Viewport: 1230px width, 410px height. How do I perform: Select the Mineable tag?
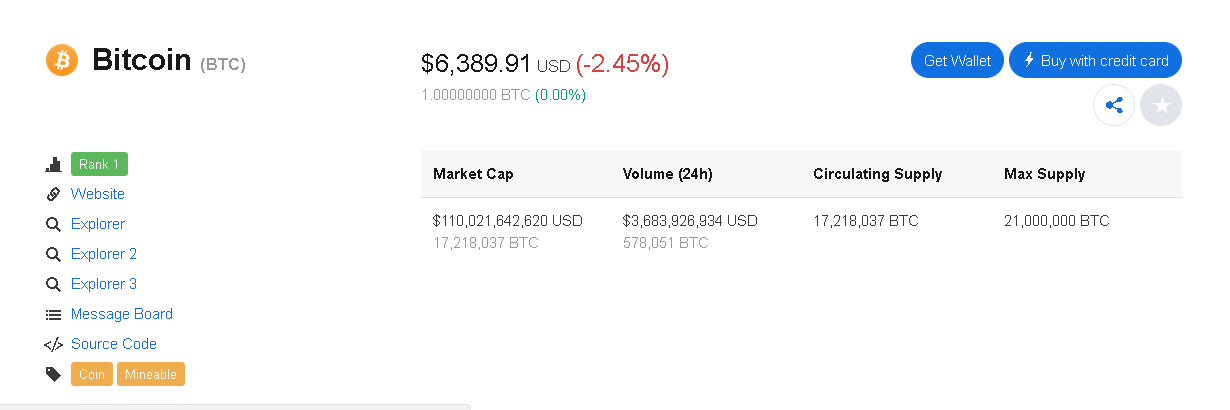click(151, 374)
